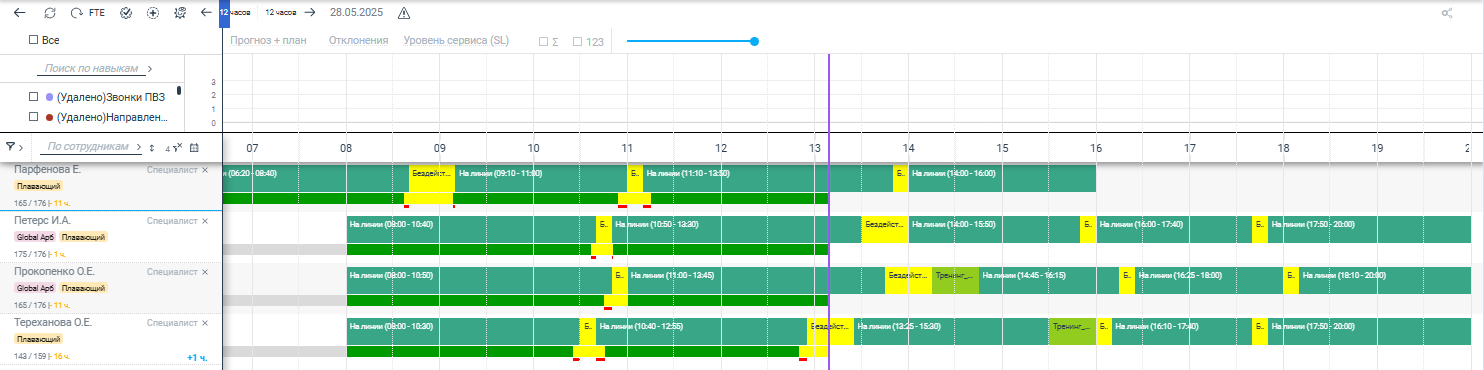Click Global Арб tag on Прокопенко row
The width and height of the screenshot is (1484, 370).
[35, 288]
